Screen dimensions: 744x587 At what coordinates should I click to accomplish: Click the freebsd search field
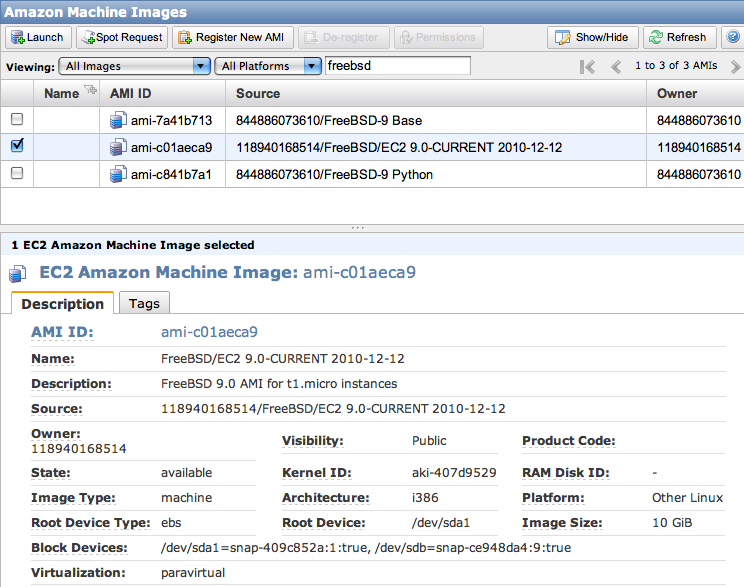pos(398,65)
